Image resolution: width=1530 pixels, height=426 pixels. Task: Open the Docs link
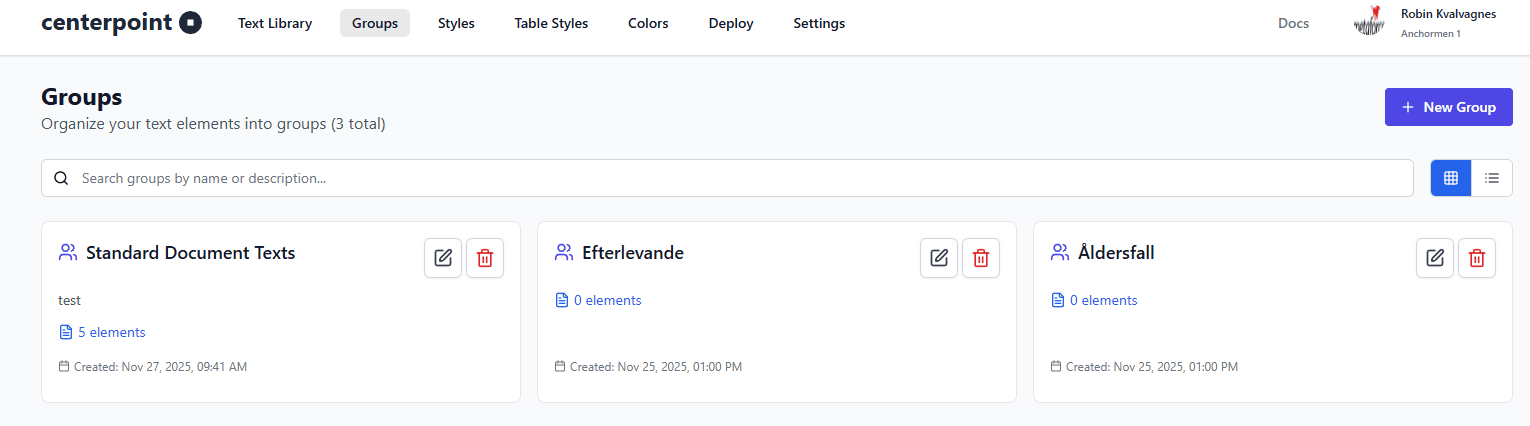click(x=1293, y=23)
